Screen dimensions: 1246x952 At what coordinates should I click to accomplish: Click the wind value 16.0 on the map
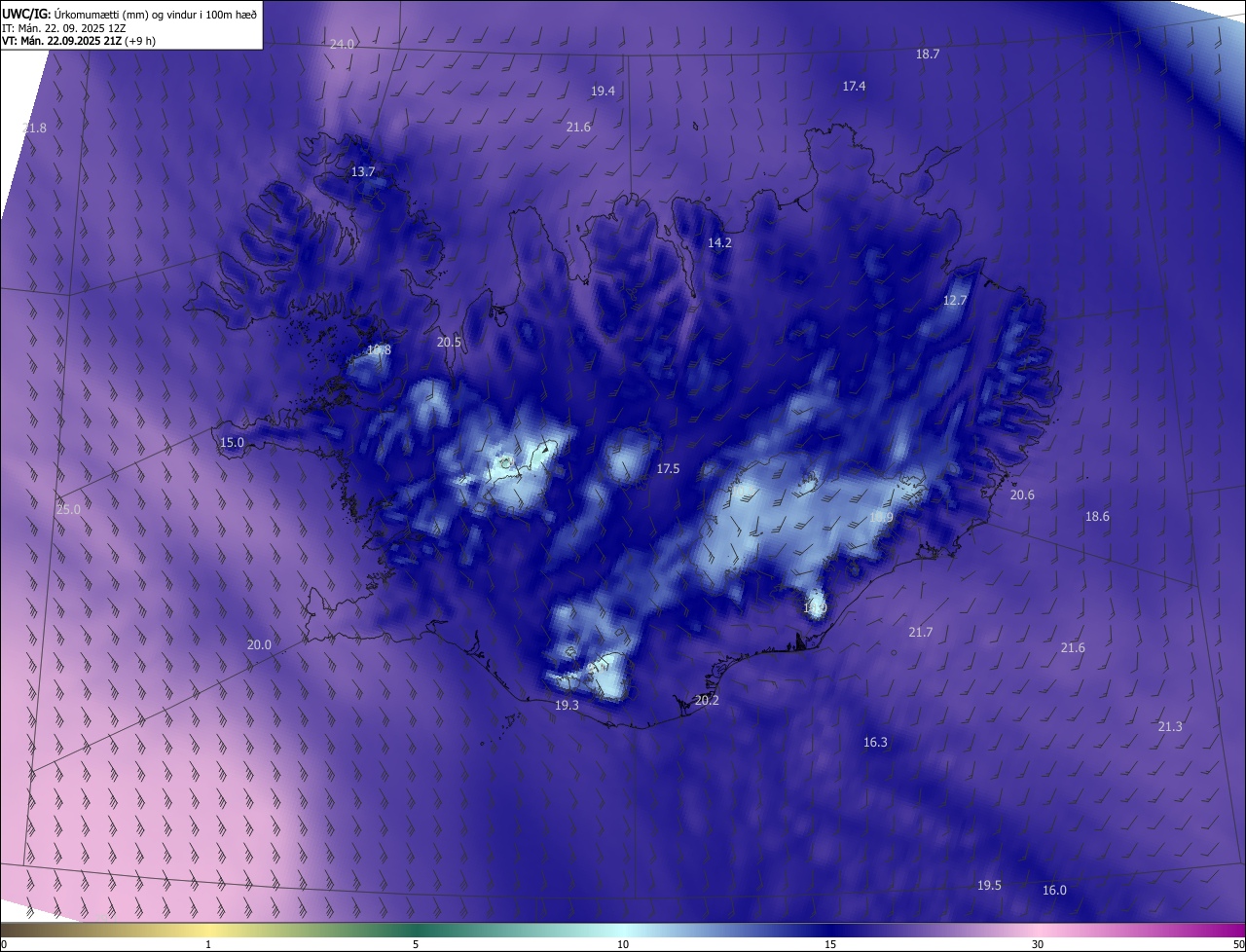1054,891
